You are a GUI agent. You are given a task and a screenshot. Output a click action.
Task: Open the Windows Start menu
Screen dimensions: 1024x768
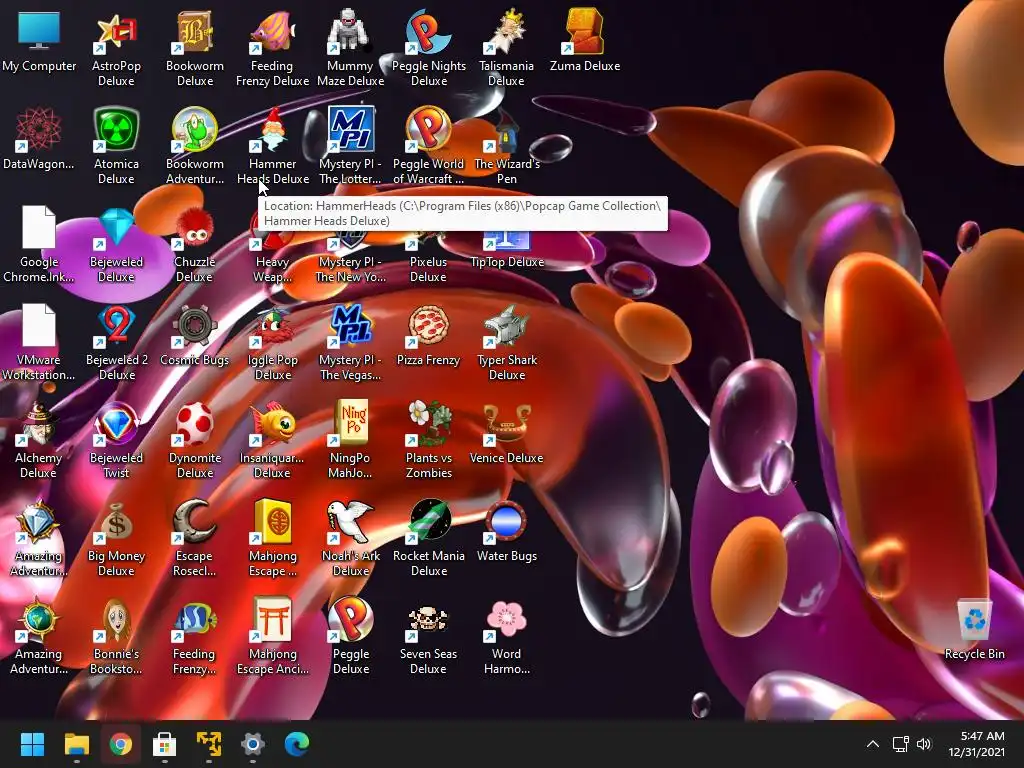point(32,744)
